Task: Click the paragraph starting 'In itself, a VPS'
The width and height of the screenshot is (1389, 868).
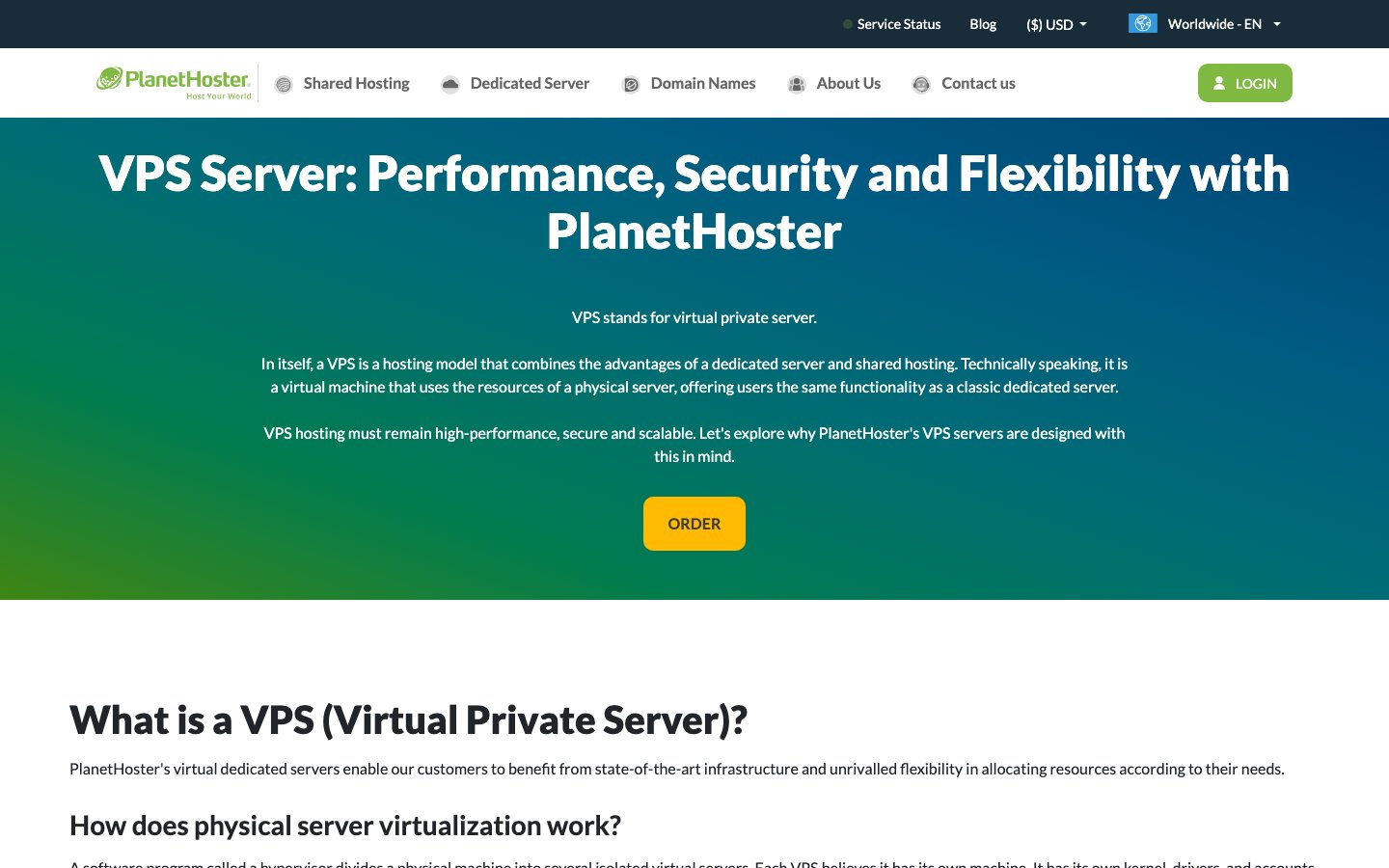Action: pos(694,375)
